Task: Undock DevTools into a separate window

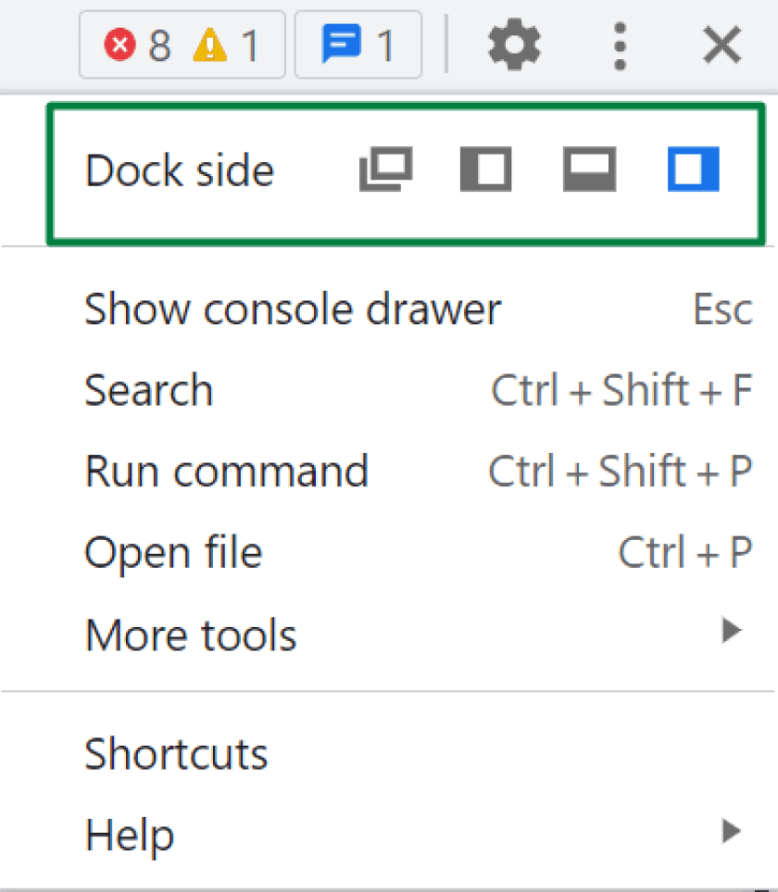Action: tap(386, 169)
